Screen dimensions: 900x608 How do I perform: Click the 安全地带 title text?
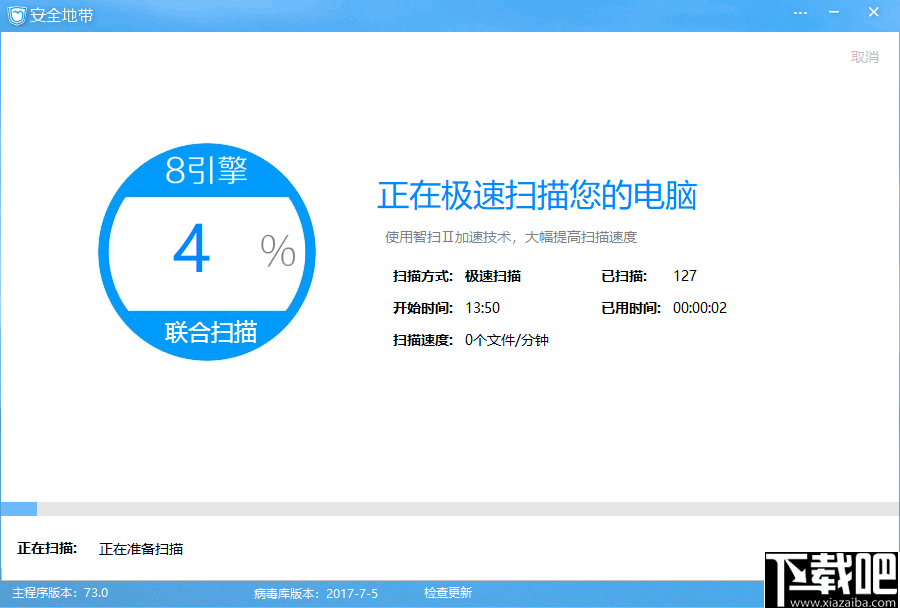coord(62,16)
